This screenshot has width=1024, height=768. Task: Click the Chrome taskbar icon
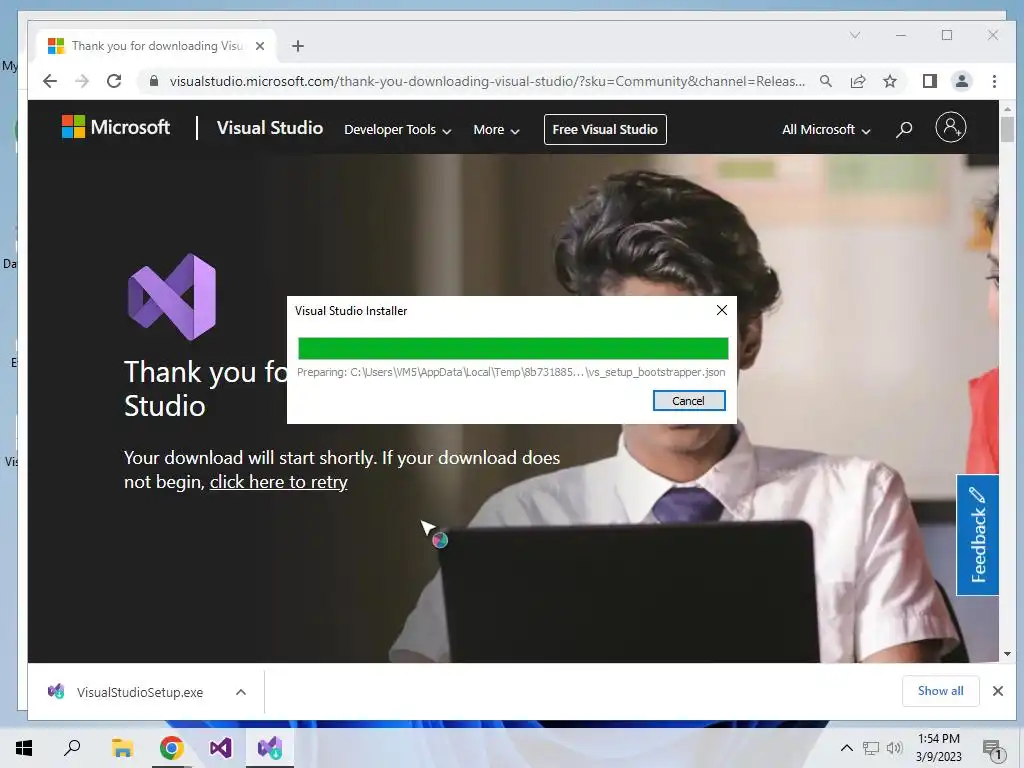coord(172,748)
